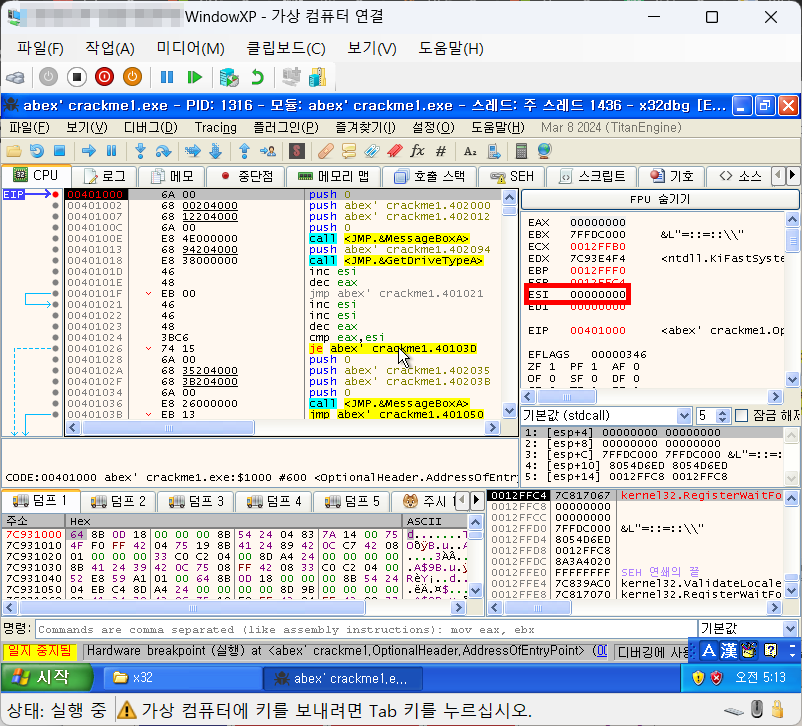Open Comments view icon
Screen dimensions: 802x726
349,151
